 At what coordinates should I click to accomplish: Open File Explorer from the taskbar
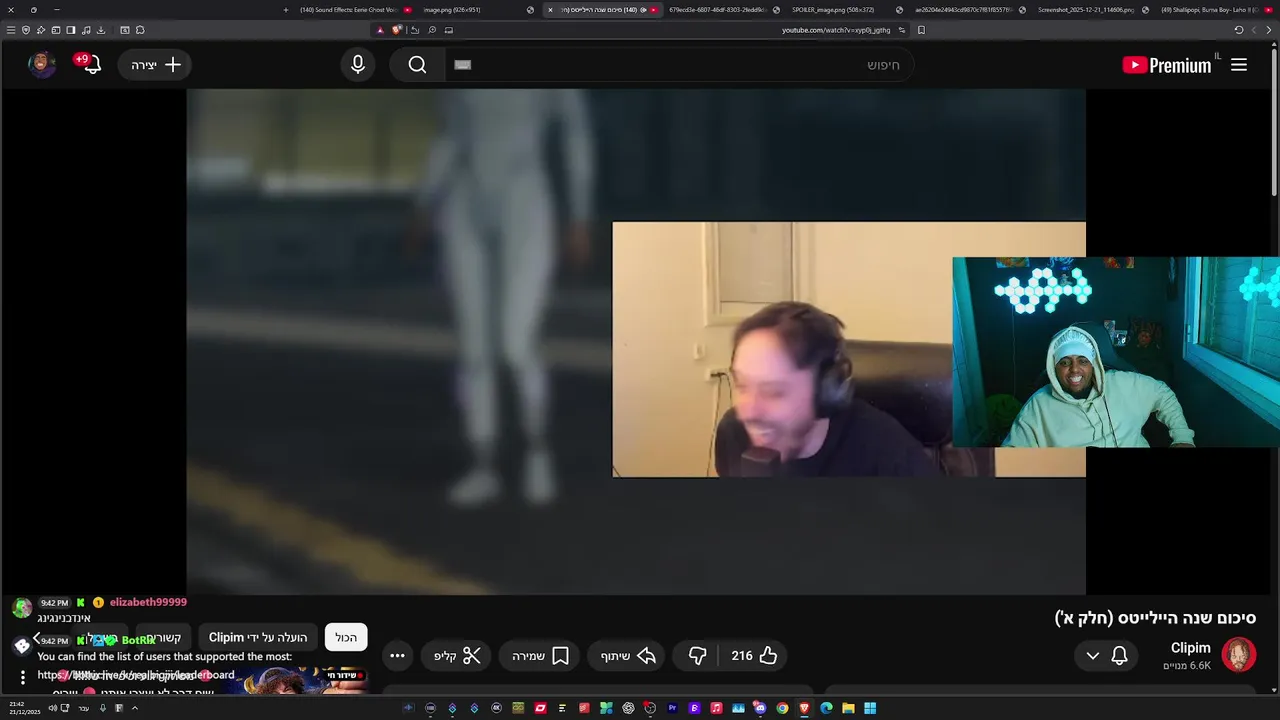click(x=848, y=708)
